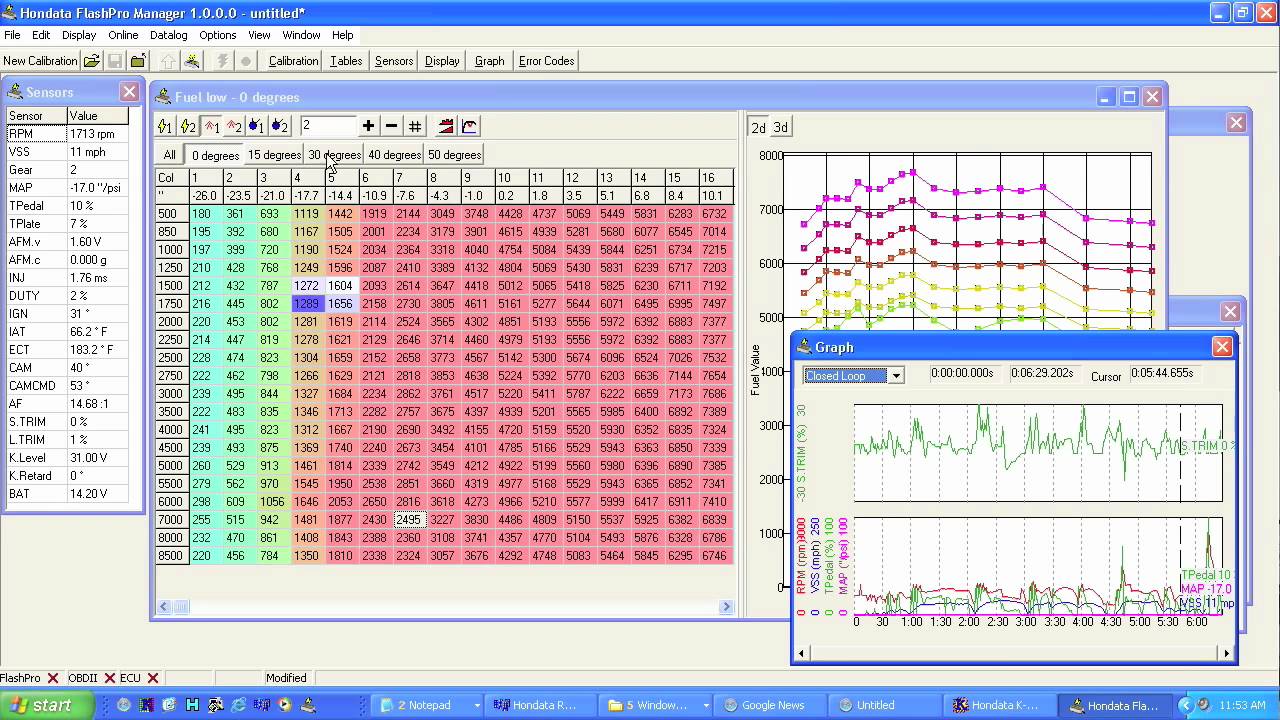Switch to the 0 degrees tab

click(215, 155)
